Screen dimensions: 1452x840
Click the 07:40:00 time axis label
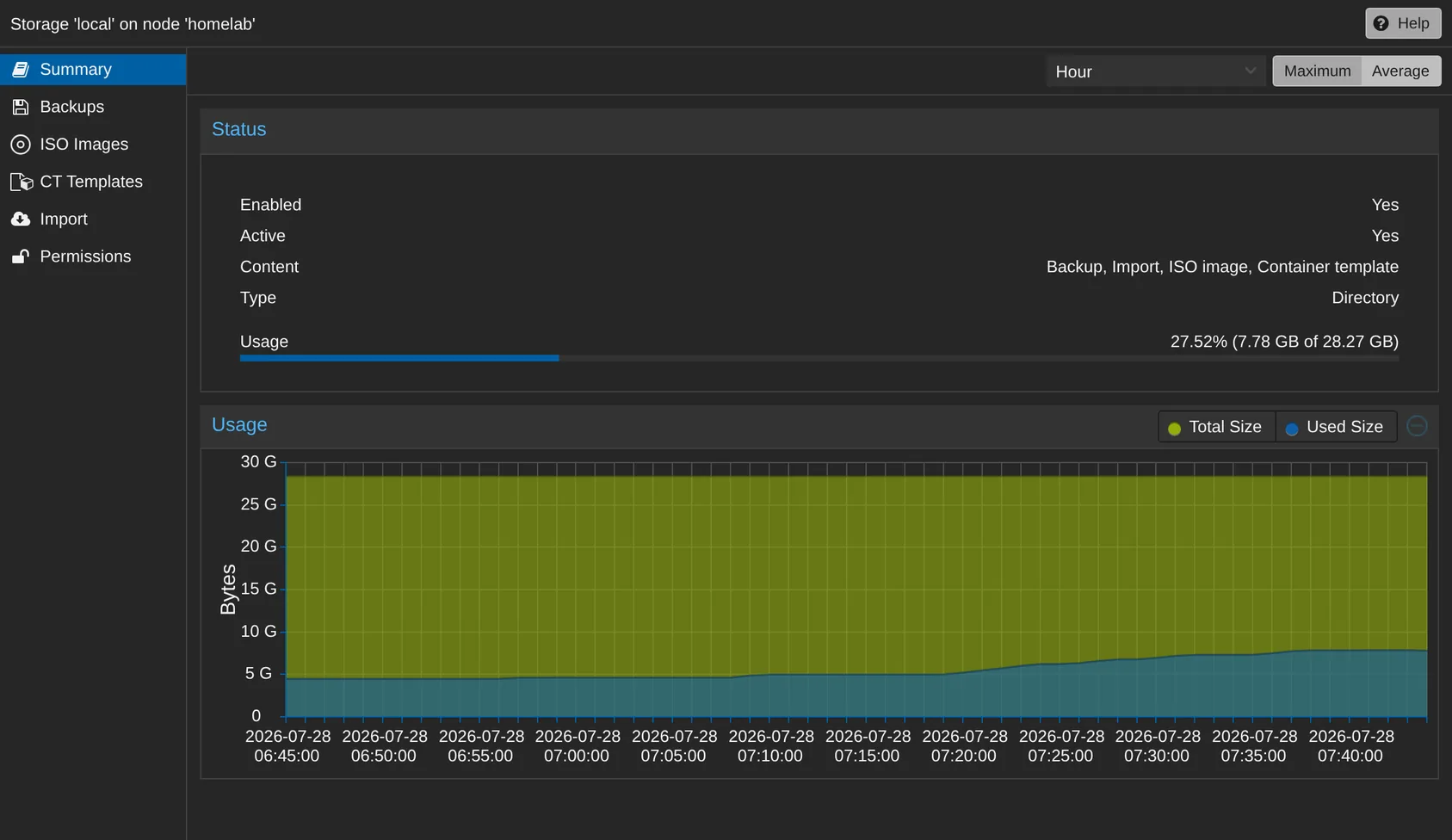(1350, 746)
